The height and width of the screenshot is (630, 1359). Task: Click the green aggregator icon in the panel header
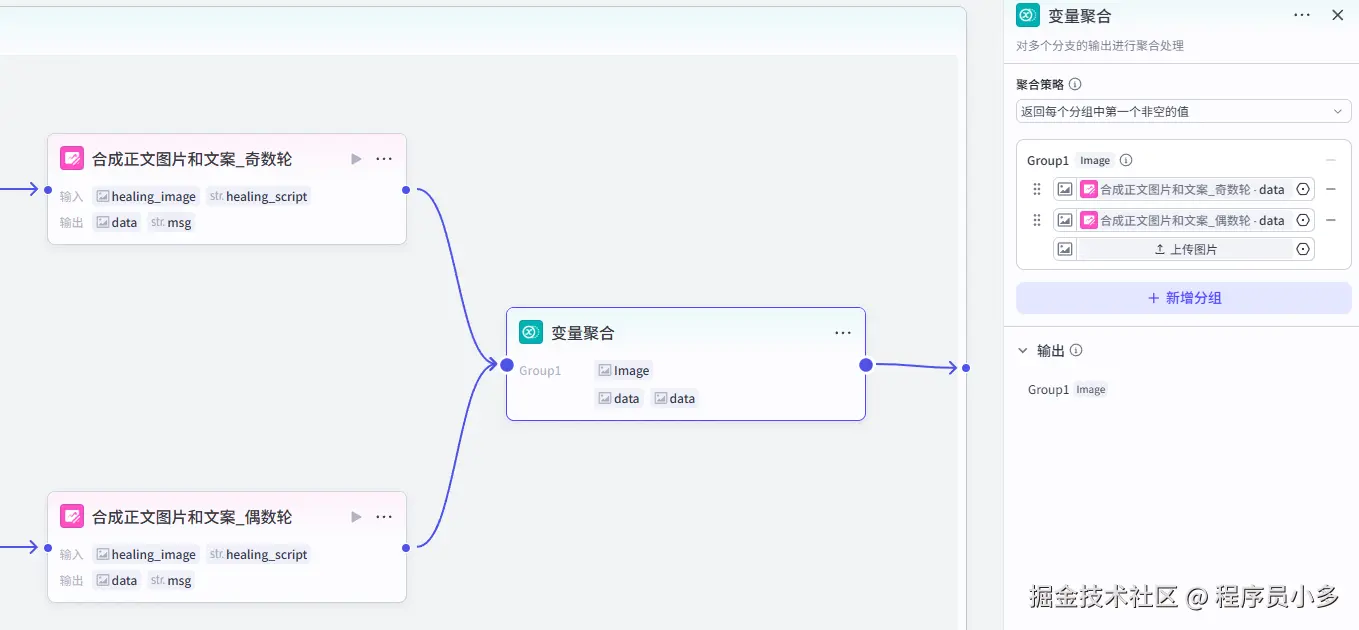pos(1027,15)
